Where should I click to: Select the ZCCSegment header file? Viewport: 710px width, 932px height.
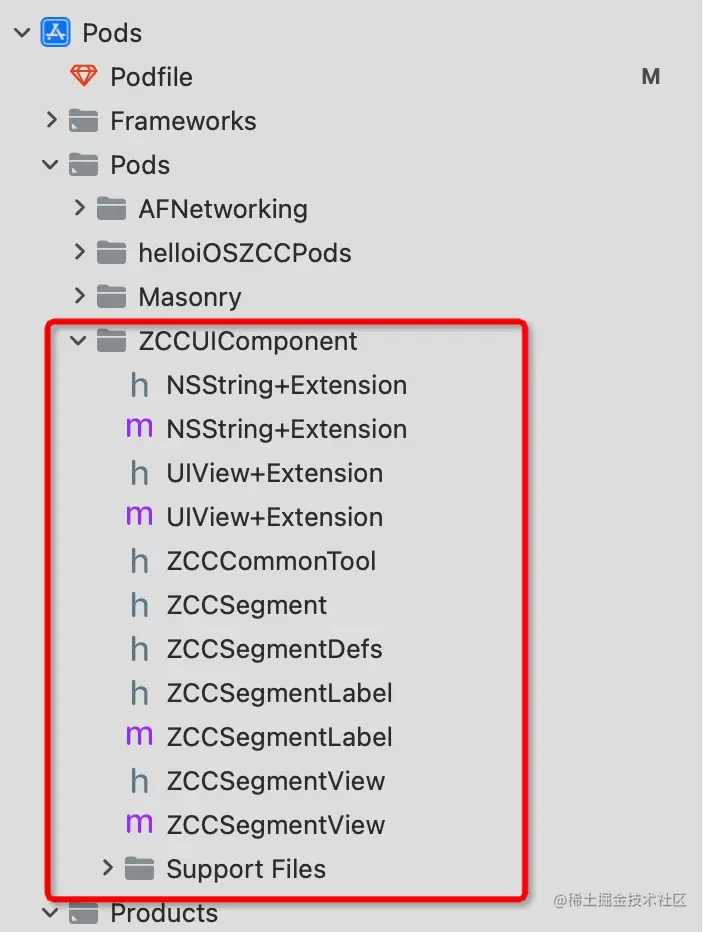tap(246, 605)
